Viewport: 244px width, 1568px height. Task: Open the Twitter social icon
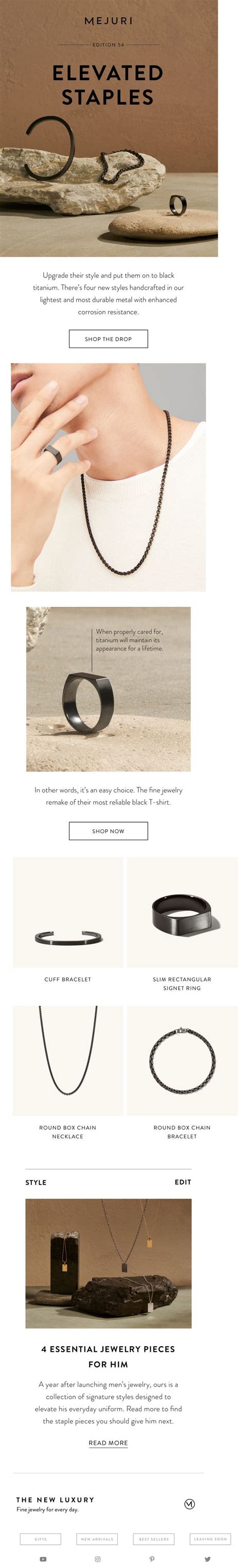pos(207,1559)
